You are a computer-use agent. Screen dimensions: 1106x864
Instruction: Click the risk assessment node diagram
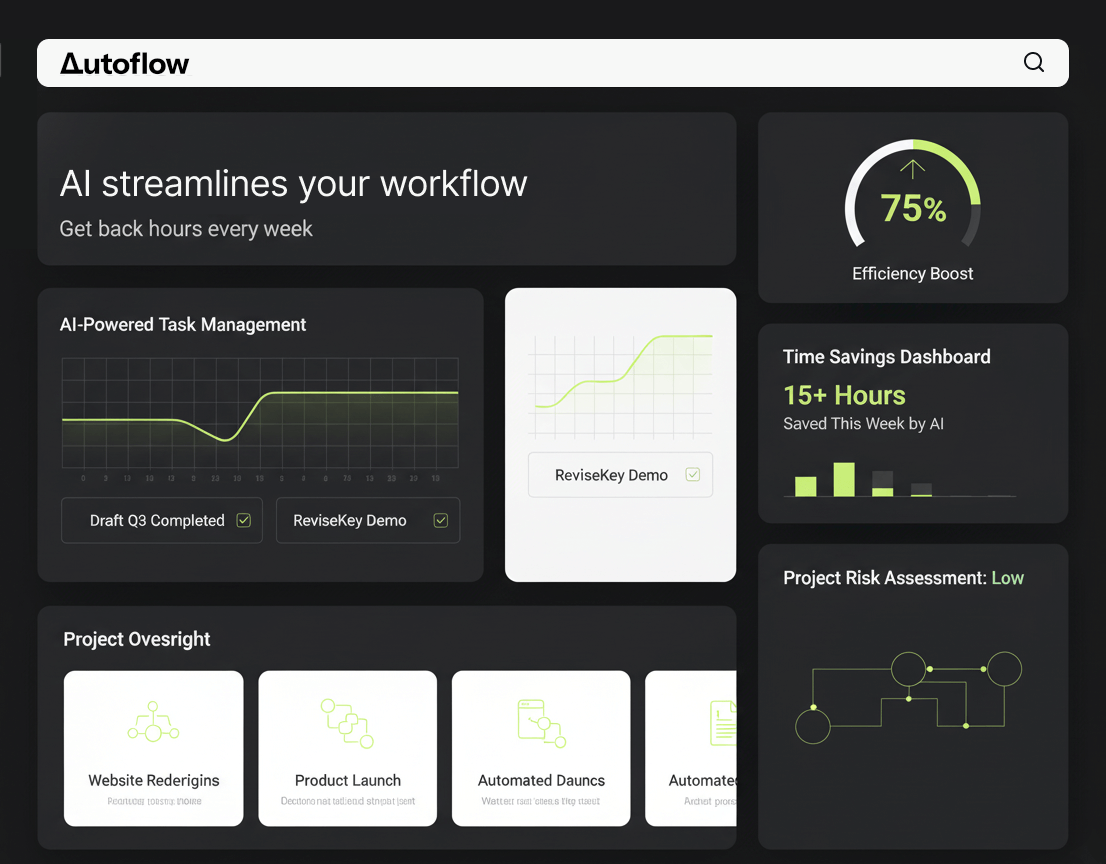tap(908, 696)
